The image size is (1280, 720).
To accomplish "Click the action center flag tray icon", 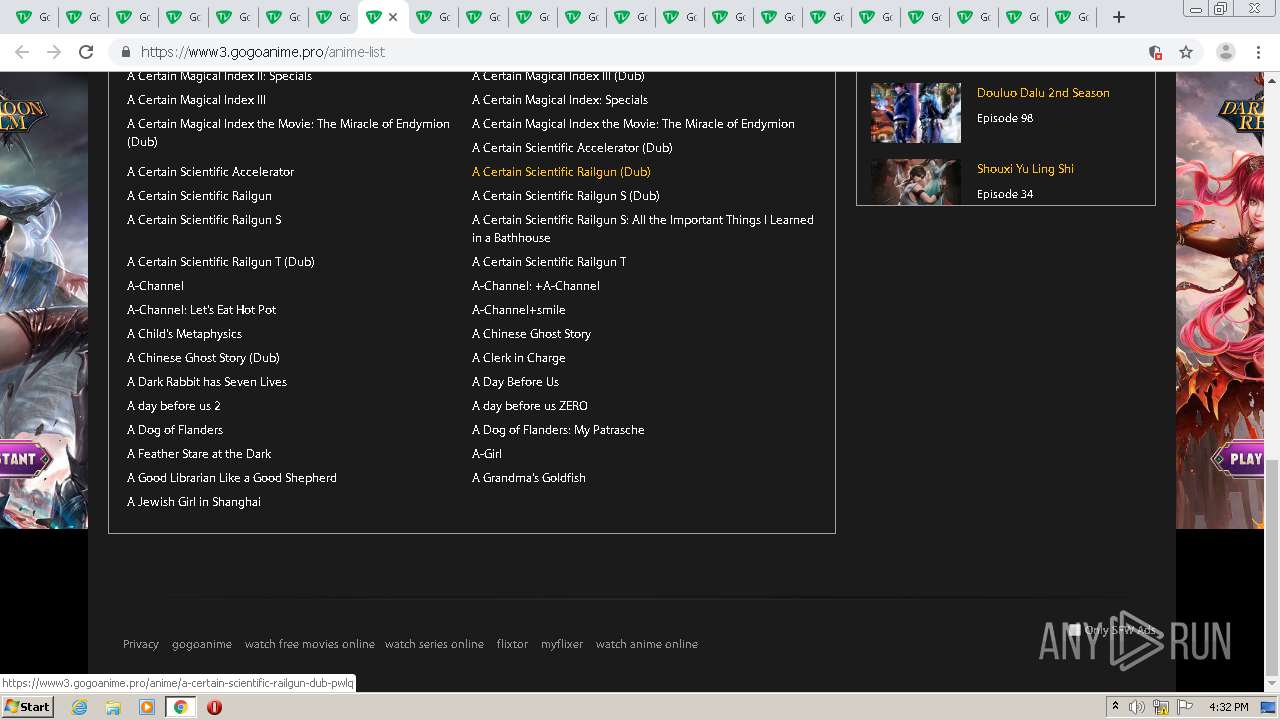I will click(x=1185, y=707).
